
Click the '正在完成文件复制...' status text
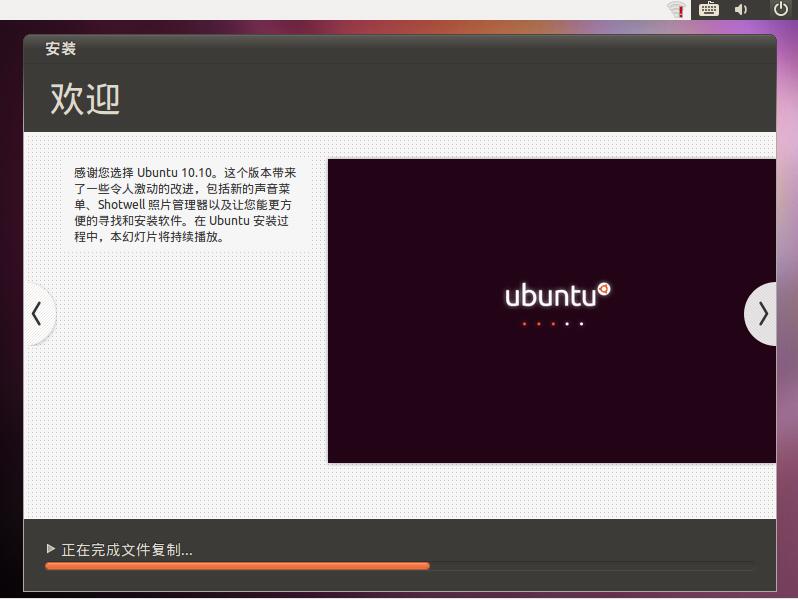[127, 550]
